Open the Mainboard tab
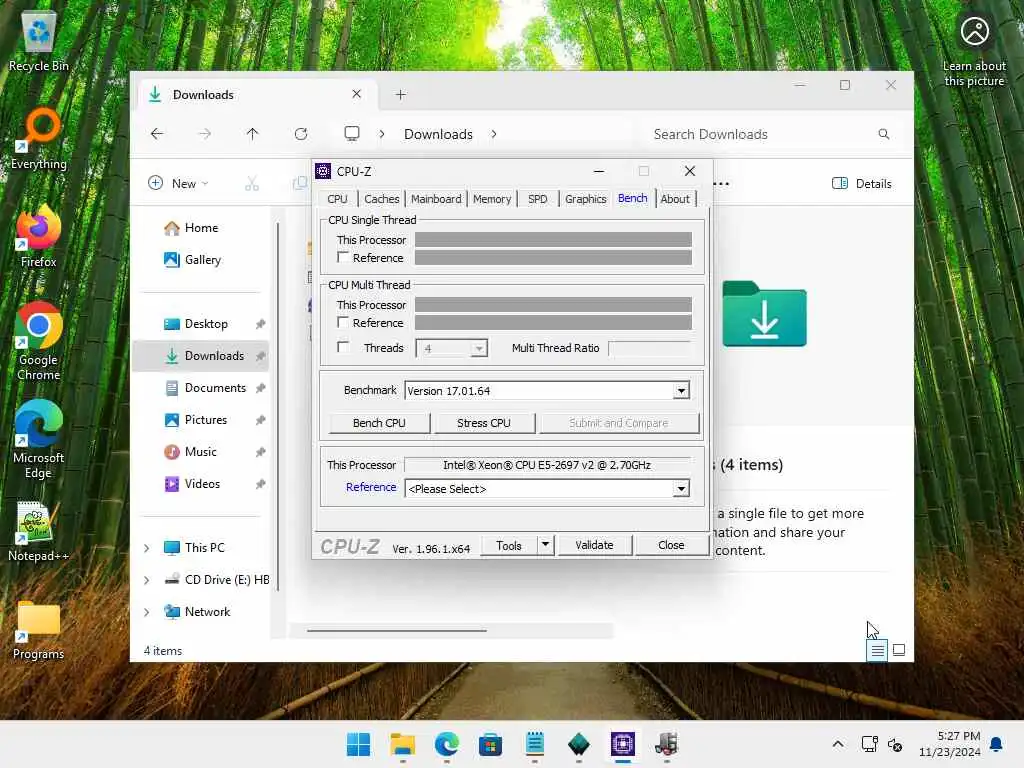1024x768 pixels. coord(436,199)
